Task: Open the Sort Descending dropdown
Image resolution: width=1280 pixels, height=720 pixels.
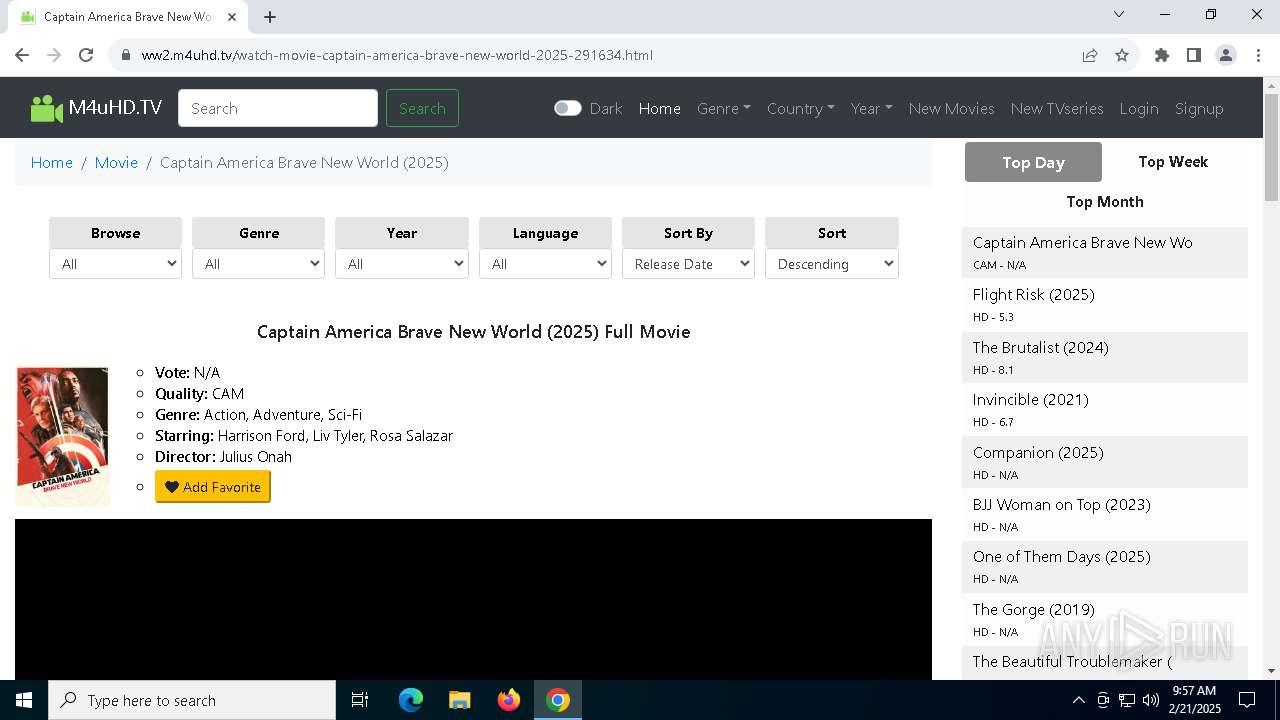Action: pyautogui.click(x=832, y=264)
